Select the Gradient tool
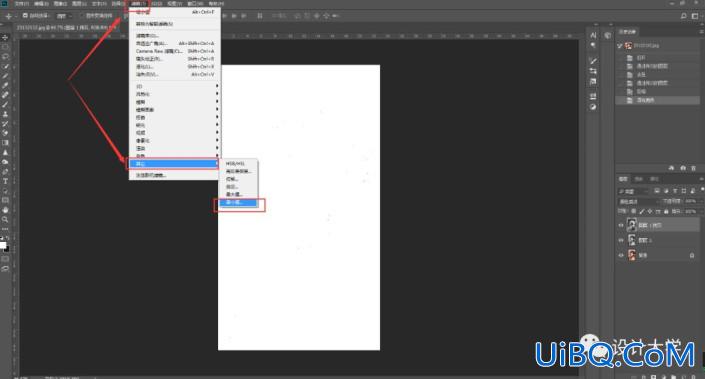 5,143
